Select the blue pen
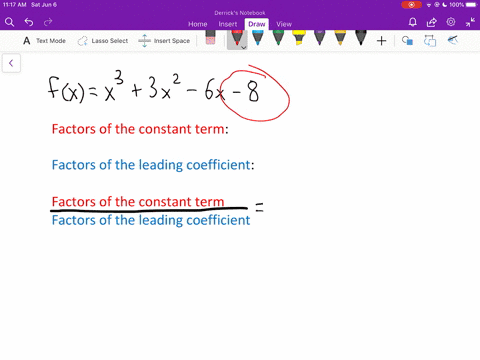The width and height of the screenshot is (480, 360). click(x=258, y=38)
